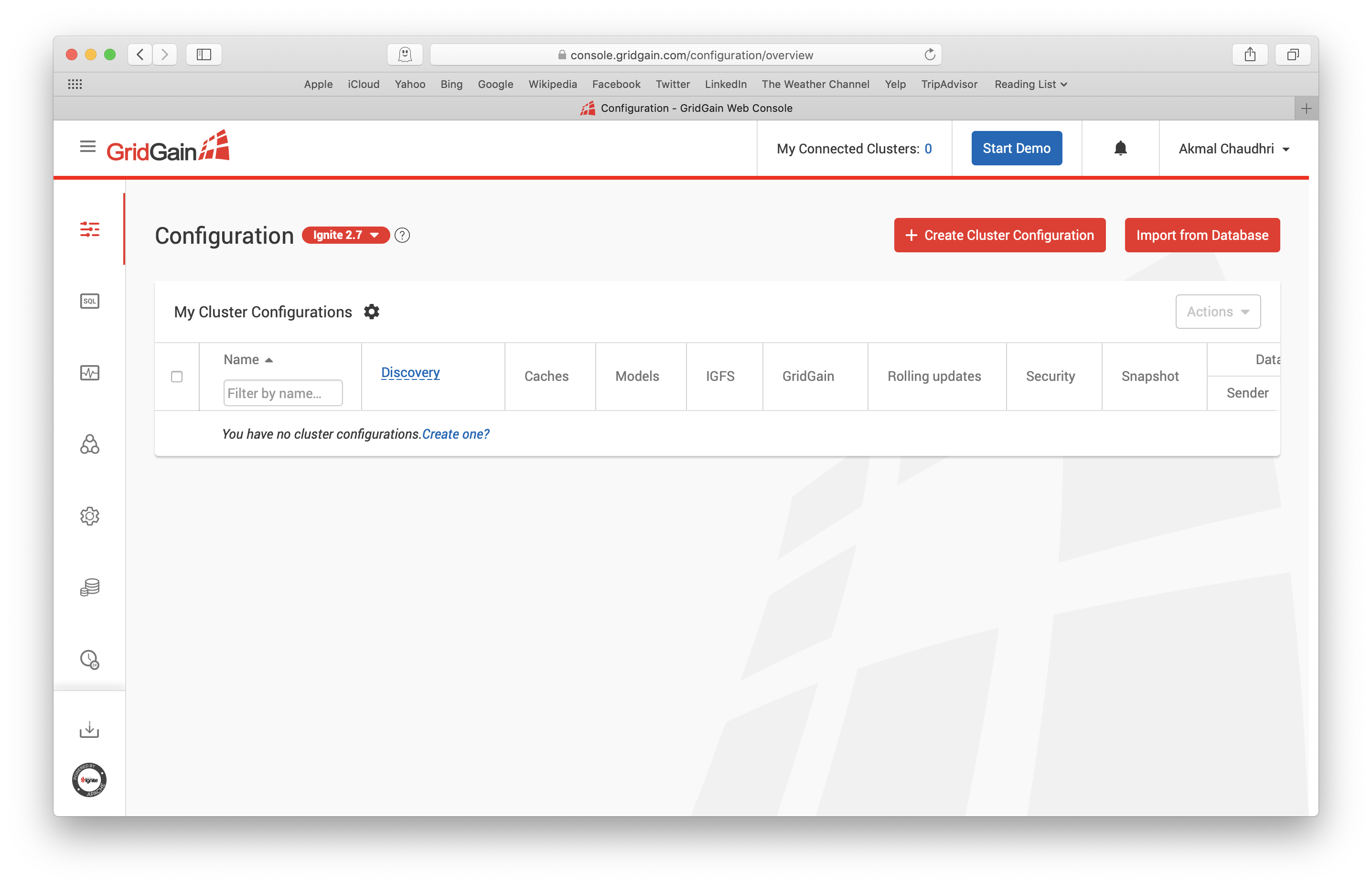Image resolution: width=1372 pixels, height=887 pixels.
Task: Click the Create Cluster Configuration button
Action: pyautogui.click(x=999, y=235)
